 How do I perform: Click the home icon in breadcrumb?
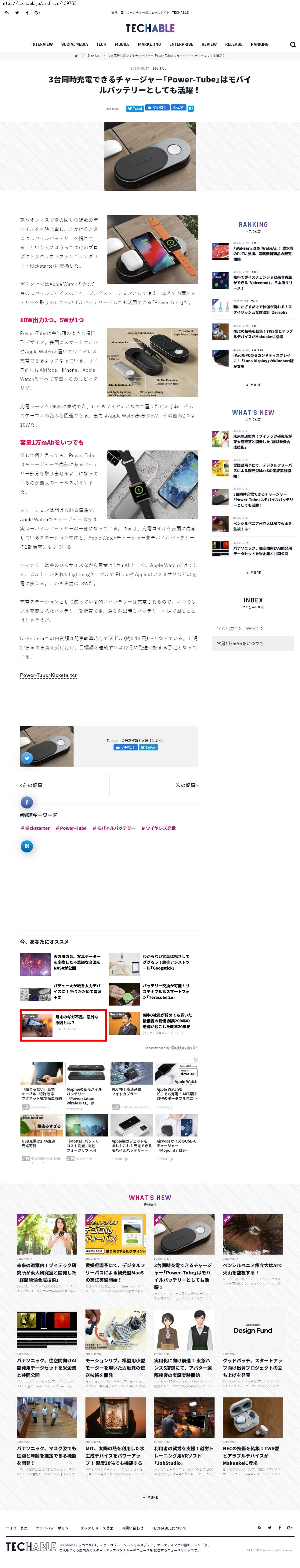click(x=76, y=56)
